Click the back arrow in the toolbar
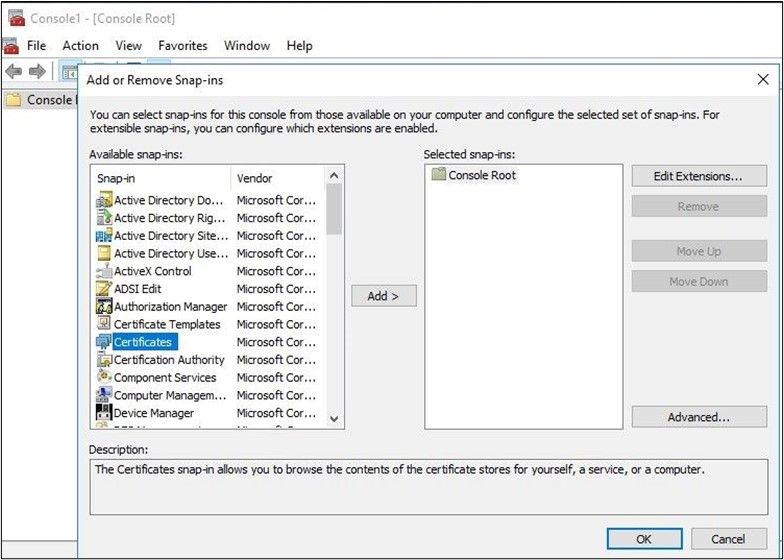784x560 pixels. [14, 71]
